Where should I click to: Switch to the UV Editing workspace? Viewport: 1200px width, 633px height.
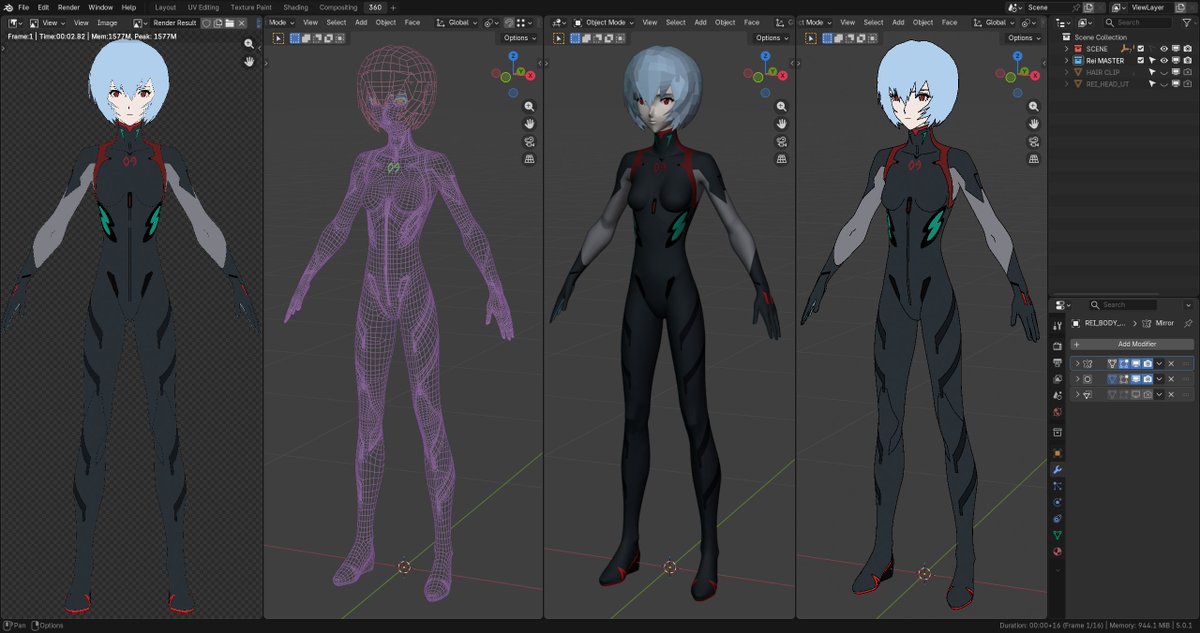tap(203, 7)
